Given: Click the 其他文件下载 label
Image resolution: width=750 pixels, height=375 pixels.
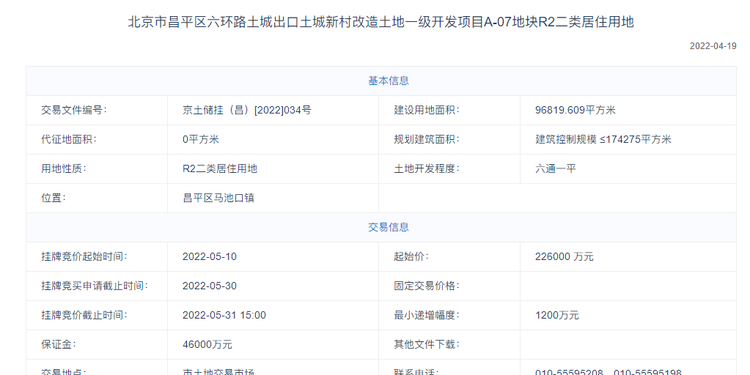Looking at the screenshot, I should coord(427,344).
